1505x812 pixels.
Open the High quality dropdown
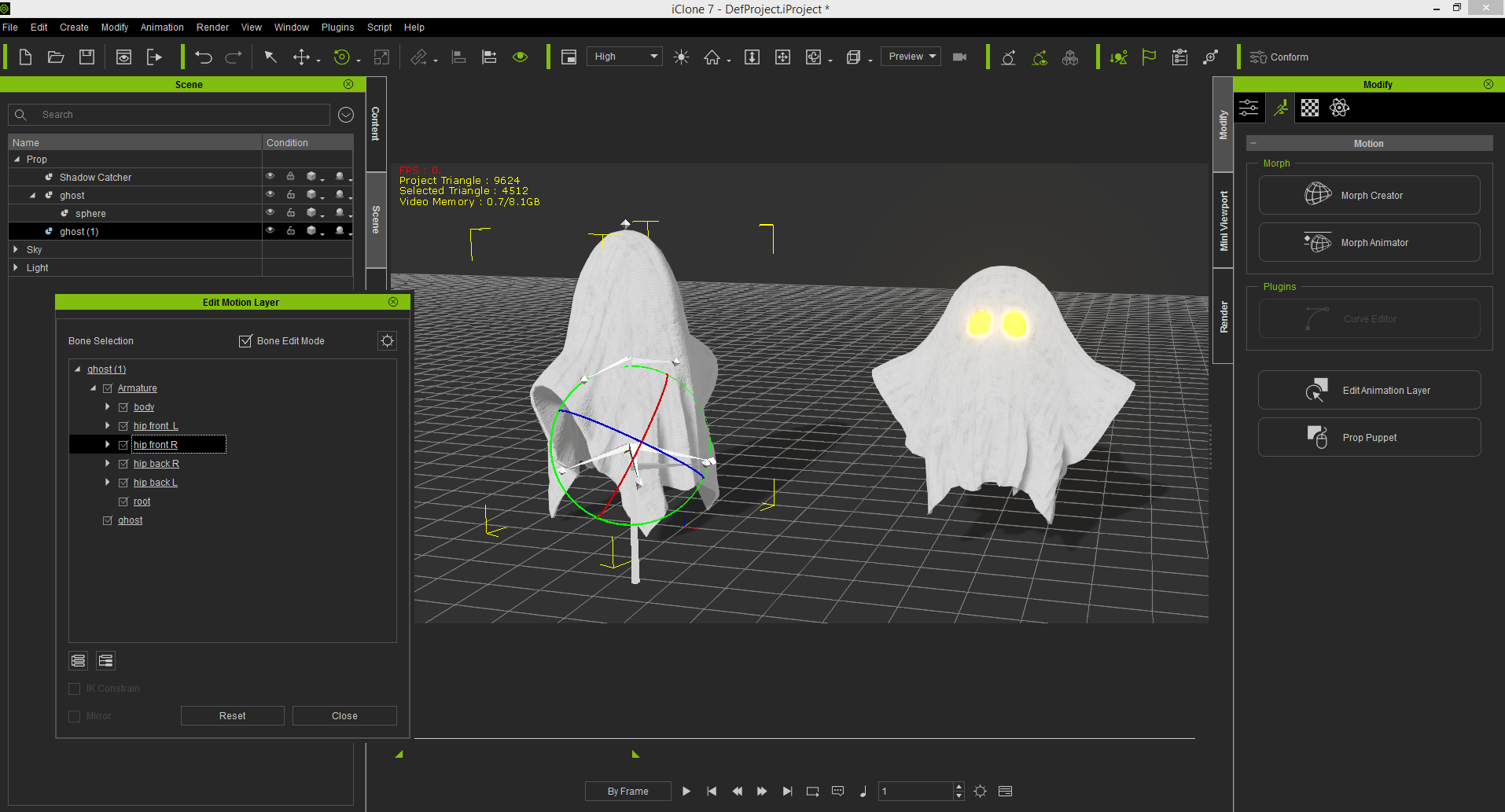click(x=624, y=57)
